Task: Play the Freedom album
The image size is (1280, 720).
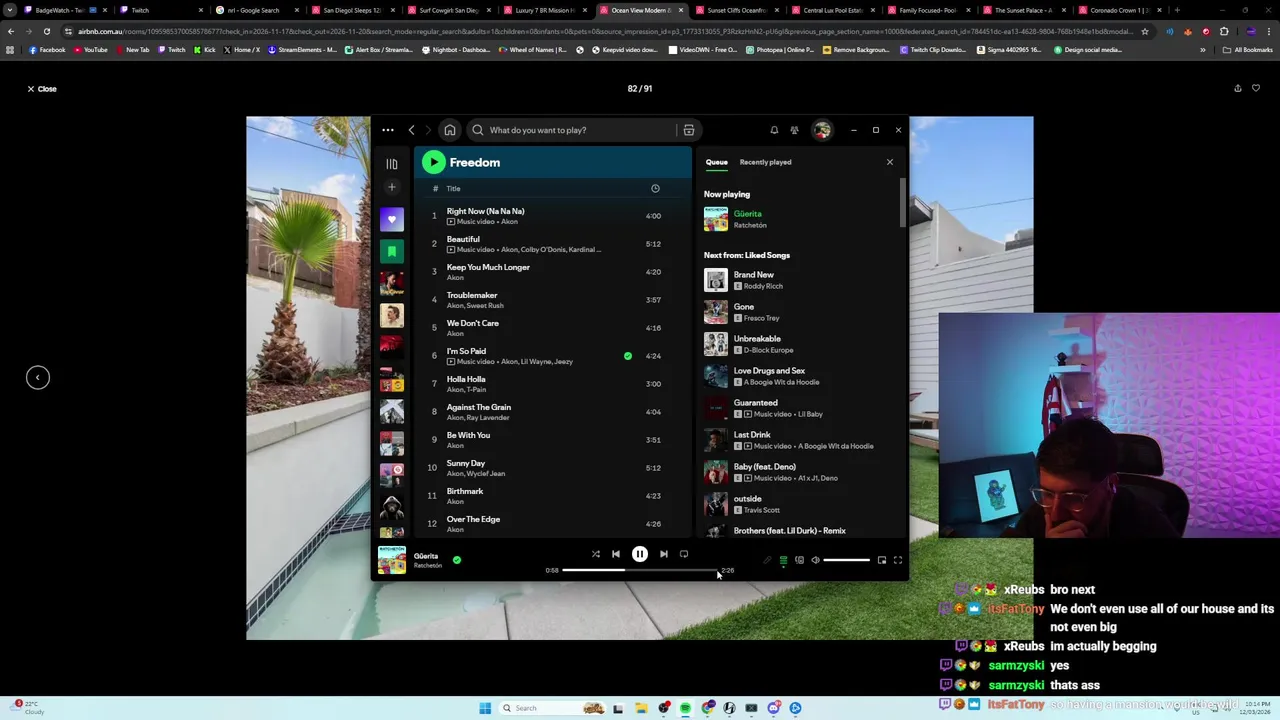Action: (433, 162)
